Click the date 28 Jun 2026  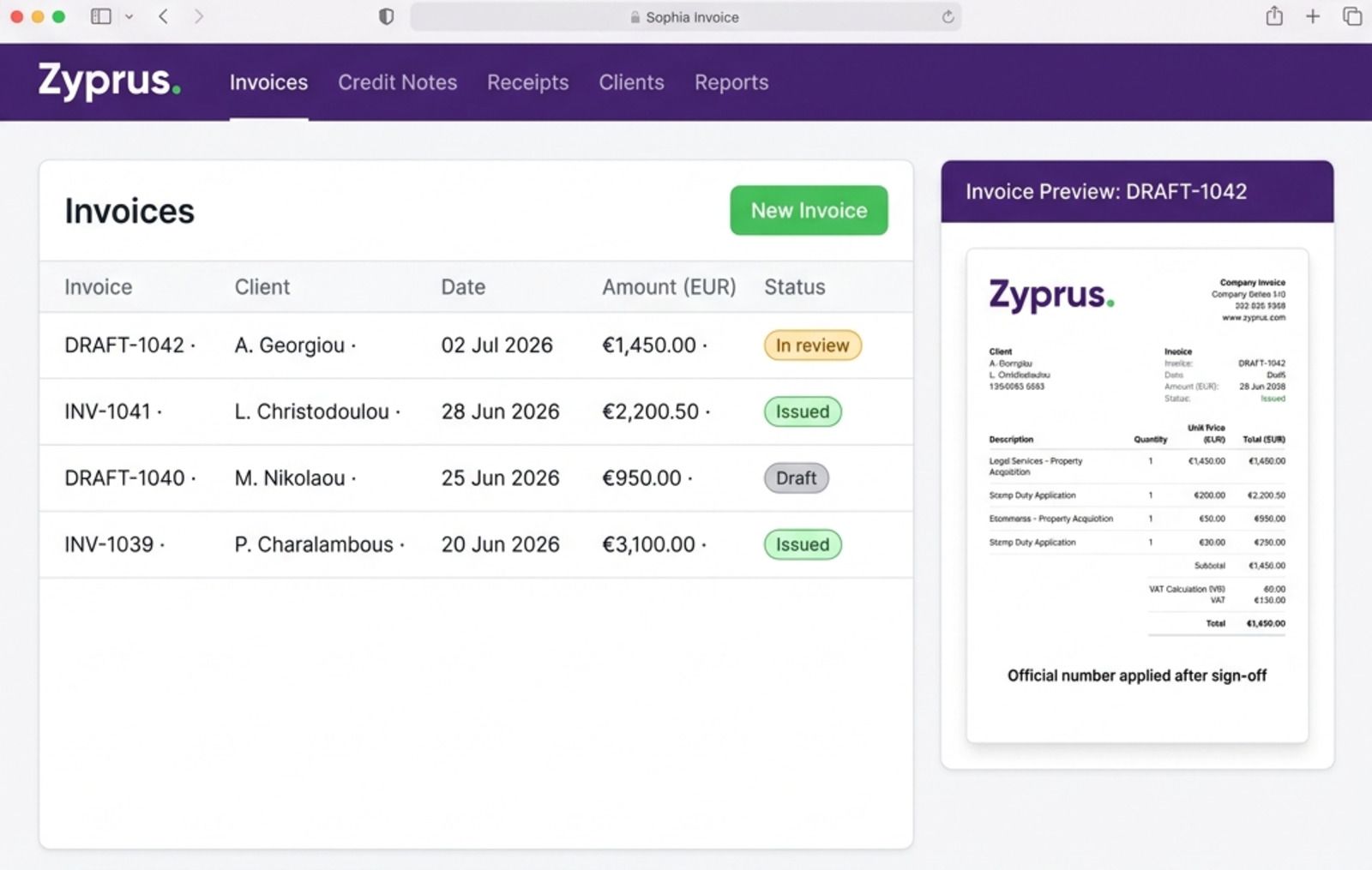click(500, 411)
